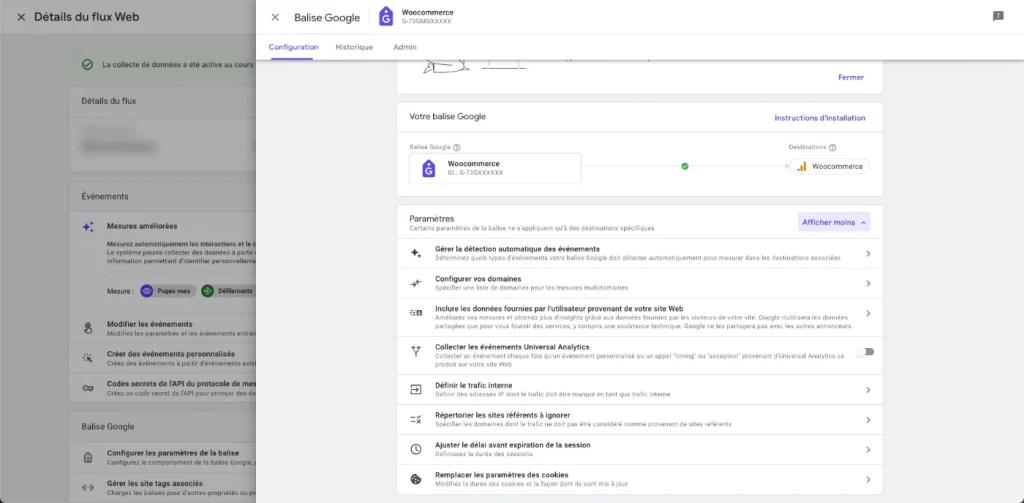Screen dimensions: 1024x503
Task: Open Remplacer les paramètres des cookies
Action: tap(640, 479)
